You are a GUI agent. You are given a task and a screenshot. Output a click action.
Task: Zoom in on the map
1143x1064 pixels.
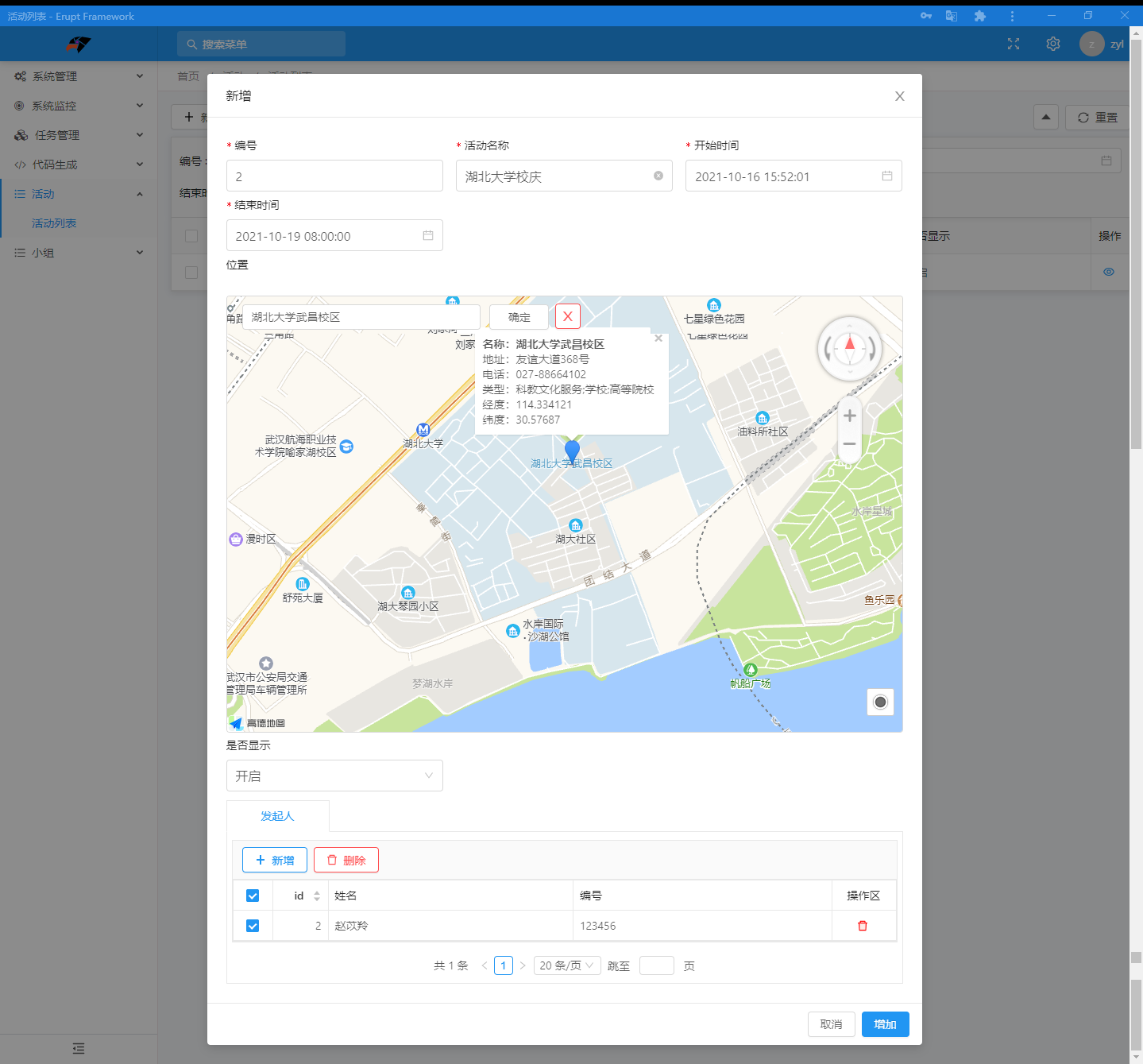tap(850, 416)
